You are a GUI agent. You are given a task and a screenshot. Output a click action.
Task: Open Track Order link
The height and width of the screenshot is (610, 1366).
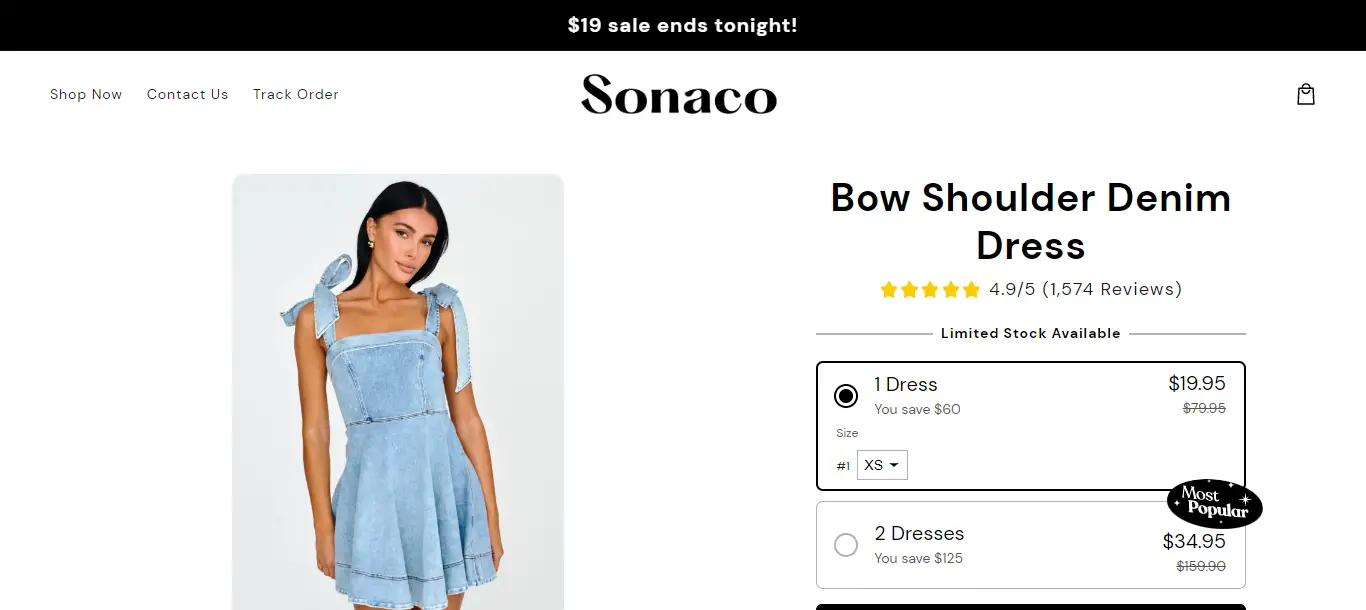tap(296, 94)
